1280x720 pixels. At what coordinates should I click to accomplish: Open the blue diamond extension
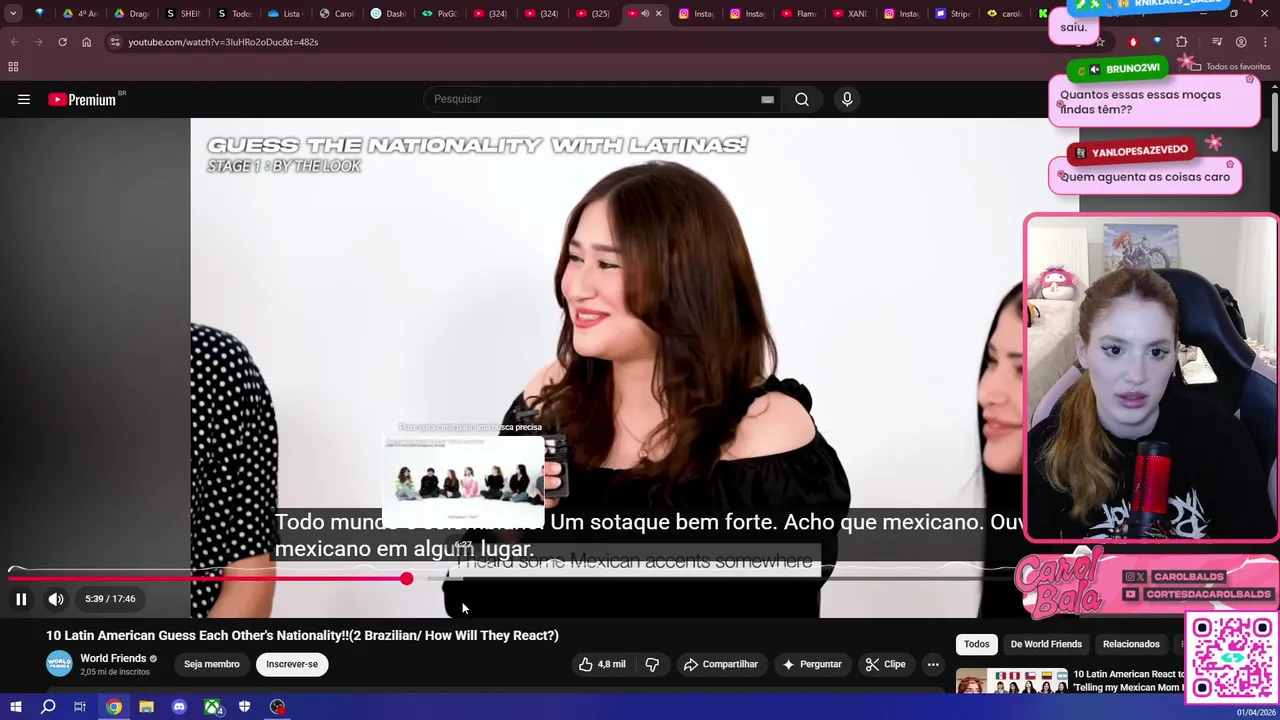click(1157, 42)
